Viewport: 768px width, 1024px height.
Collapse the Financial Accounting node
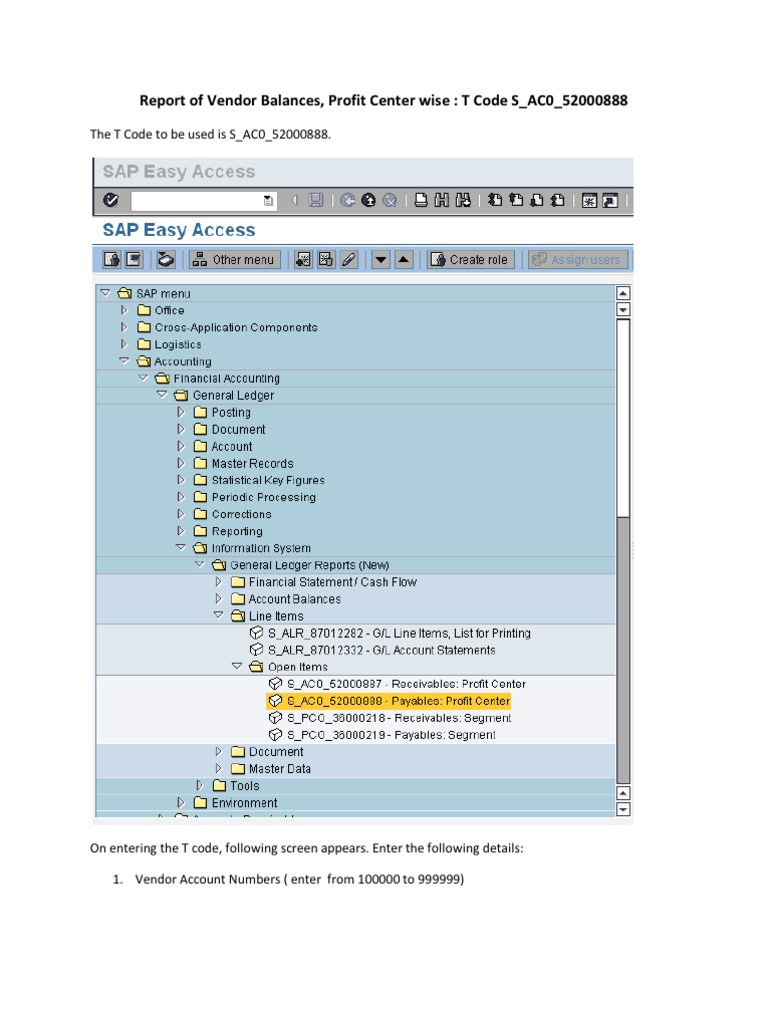pyautogui.click(x=143, y=377)
